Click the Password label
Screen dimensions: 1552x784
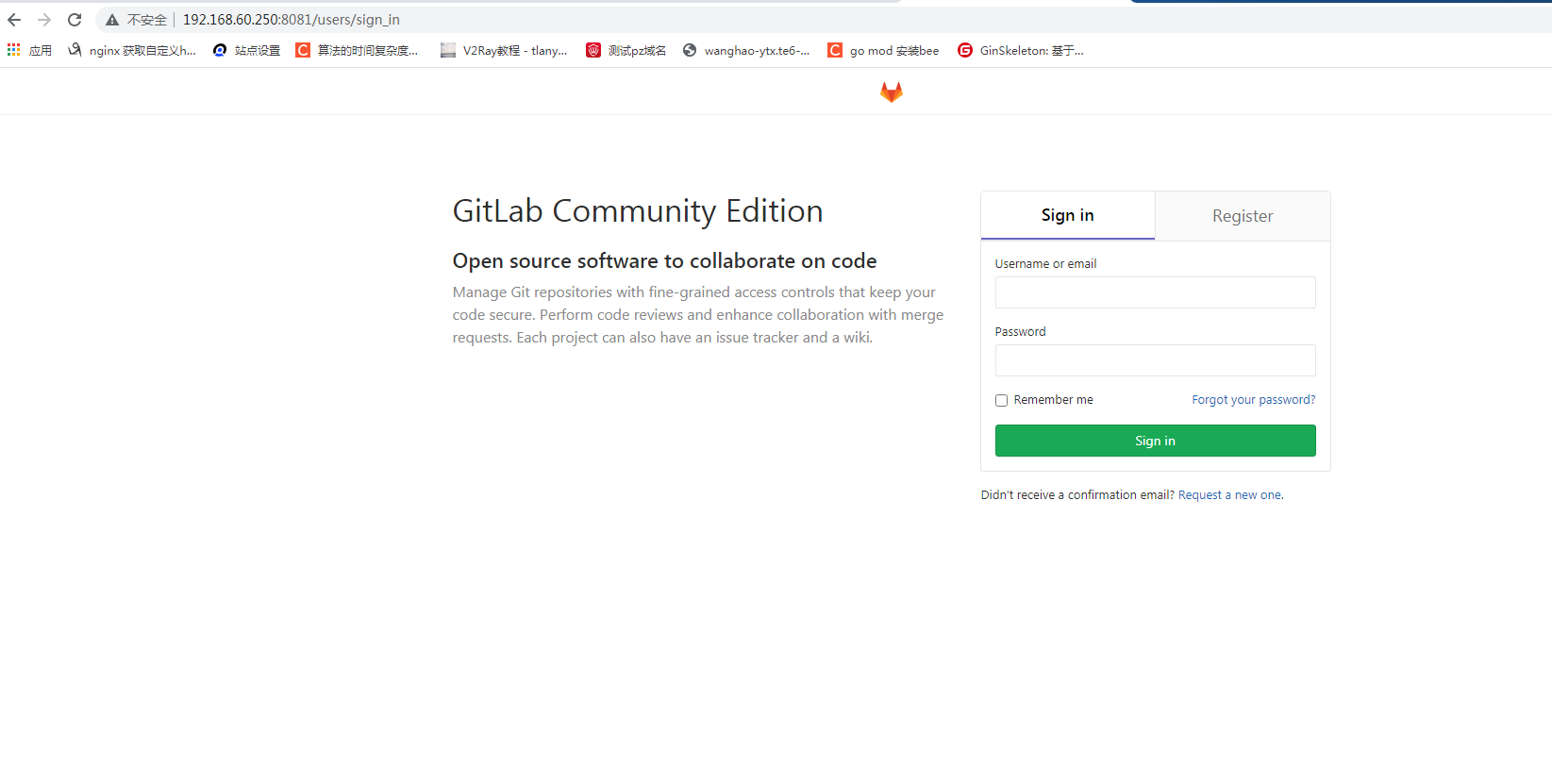(1020, 332)
